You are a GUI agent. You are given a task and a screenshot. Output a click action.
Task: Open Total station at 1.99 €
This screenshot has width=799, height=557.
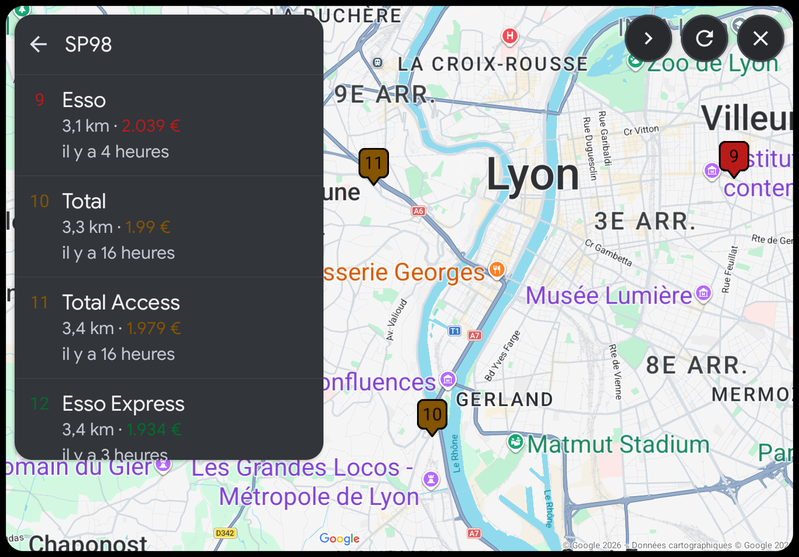(x=169, y=227)
